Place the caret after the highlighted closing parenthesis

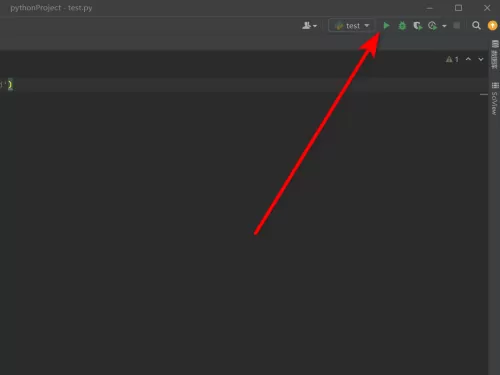(13, 85)
